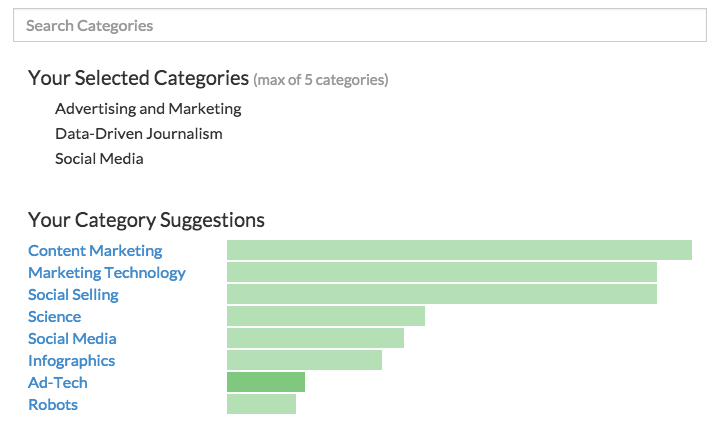Select the Robots category link

click(52, 404)
